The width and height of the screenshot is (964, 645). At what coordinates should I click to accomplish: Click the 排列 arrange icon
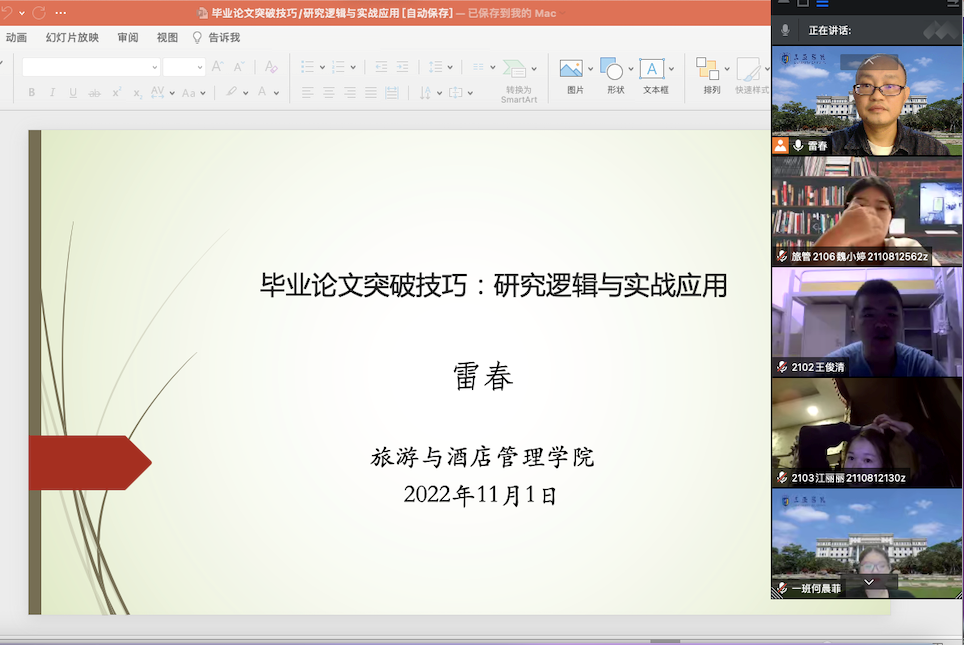710,75
